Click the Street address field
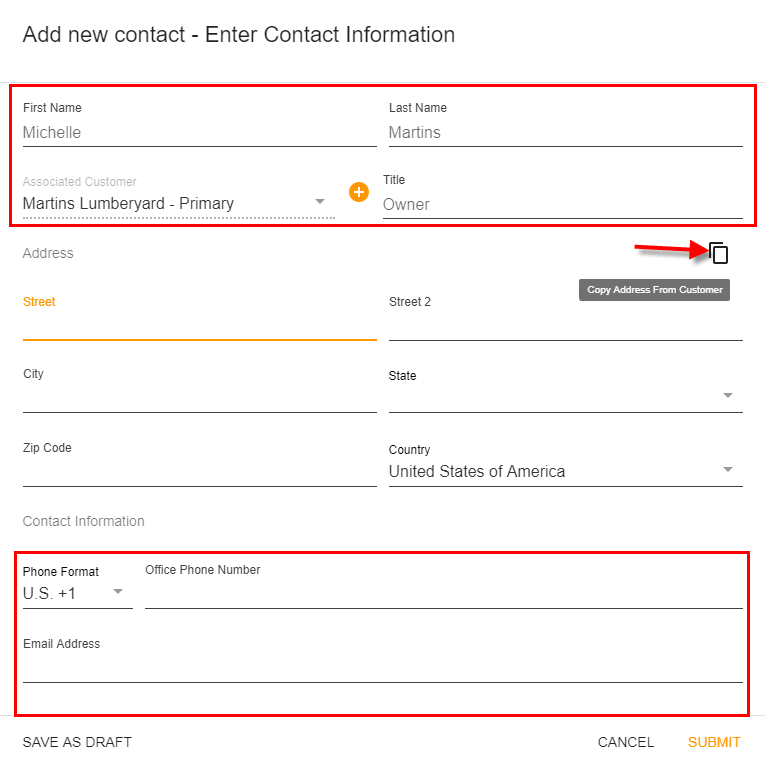 coord(199,325)
